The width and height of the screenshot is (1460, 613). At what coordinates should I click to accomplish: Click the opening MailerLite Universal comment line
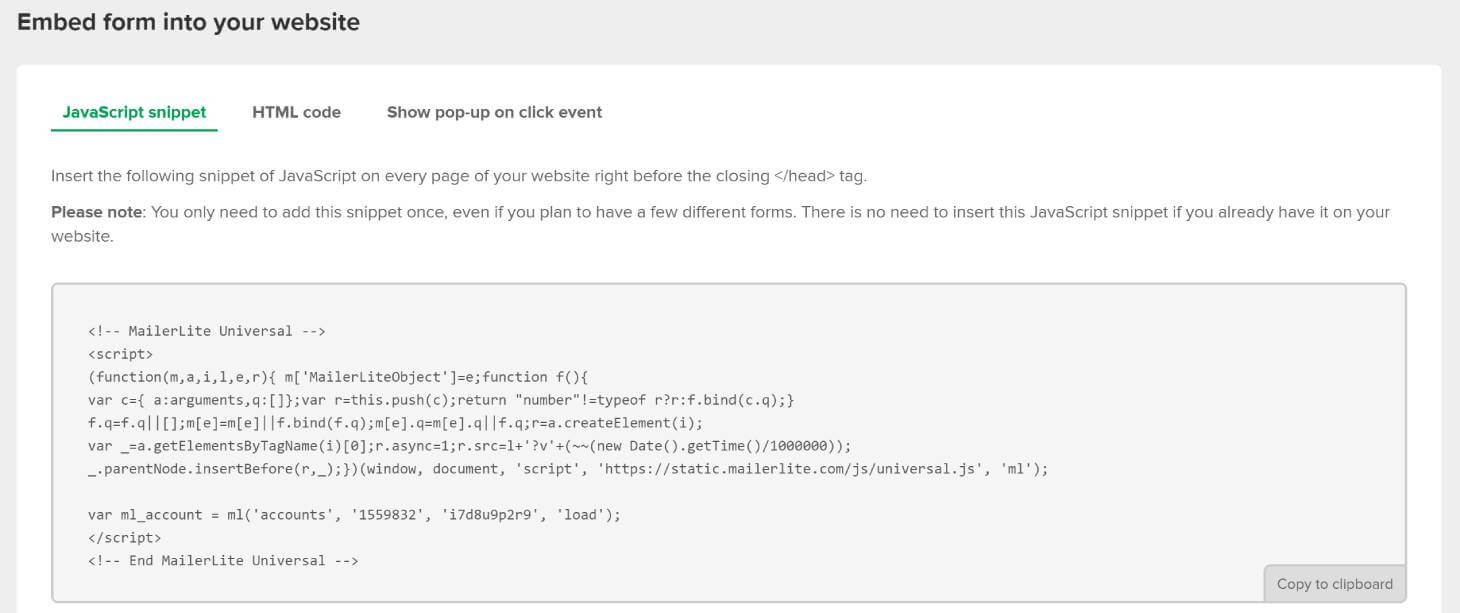click(x=207, y=331)
